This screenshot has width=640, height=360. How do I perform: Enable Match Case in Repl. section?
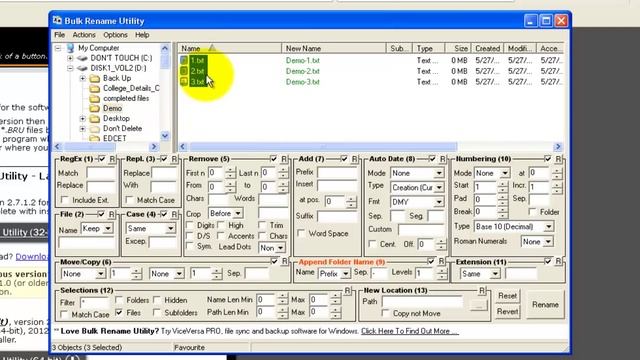click(130, 200)
